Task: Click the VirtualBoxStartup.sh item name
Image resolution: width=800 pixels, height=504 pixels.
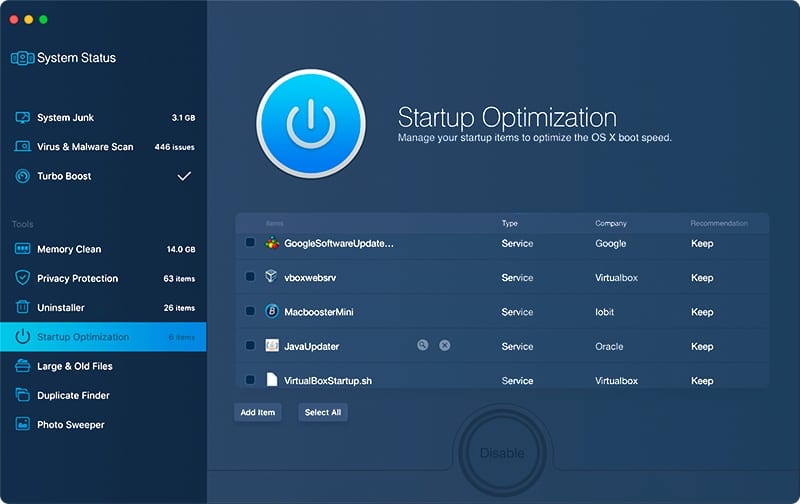Action: click(x=328, y=381)
